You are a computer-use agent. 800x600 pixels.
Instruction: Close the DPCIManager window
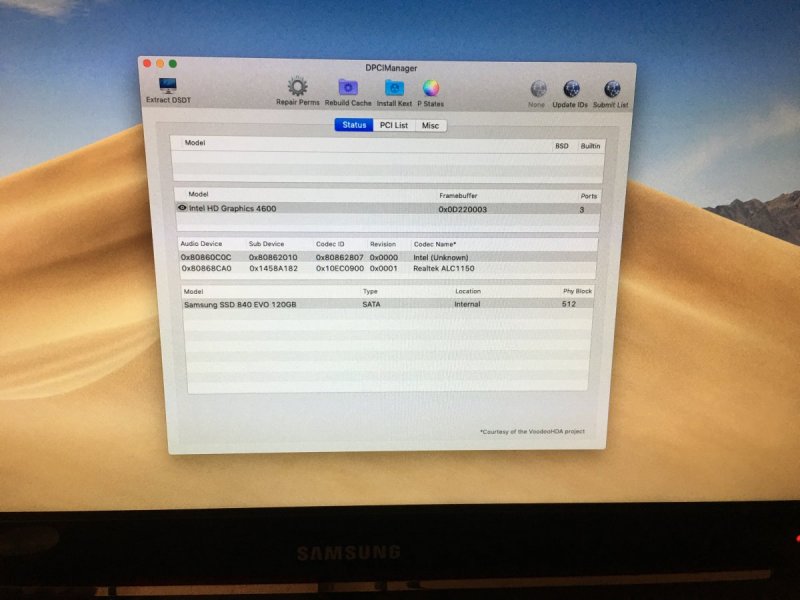(x=147, y=63)
